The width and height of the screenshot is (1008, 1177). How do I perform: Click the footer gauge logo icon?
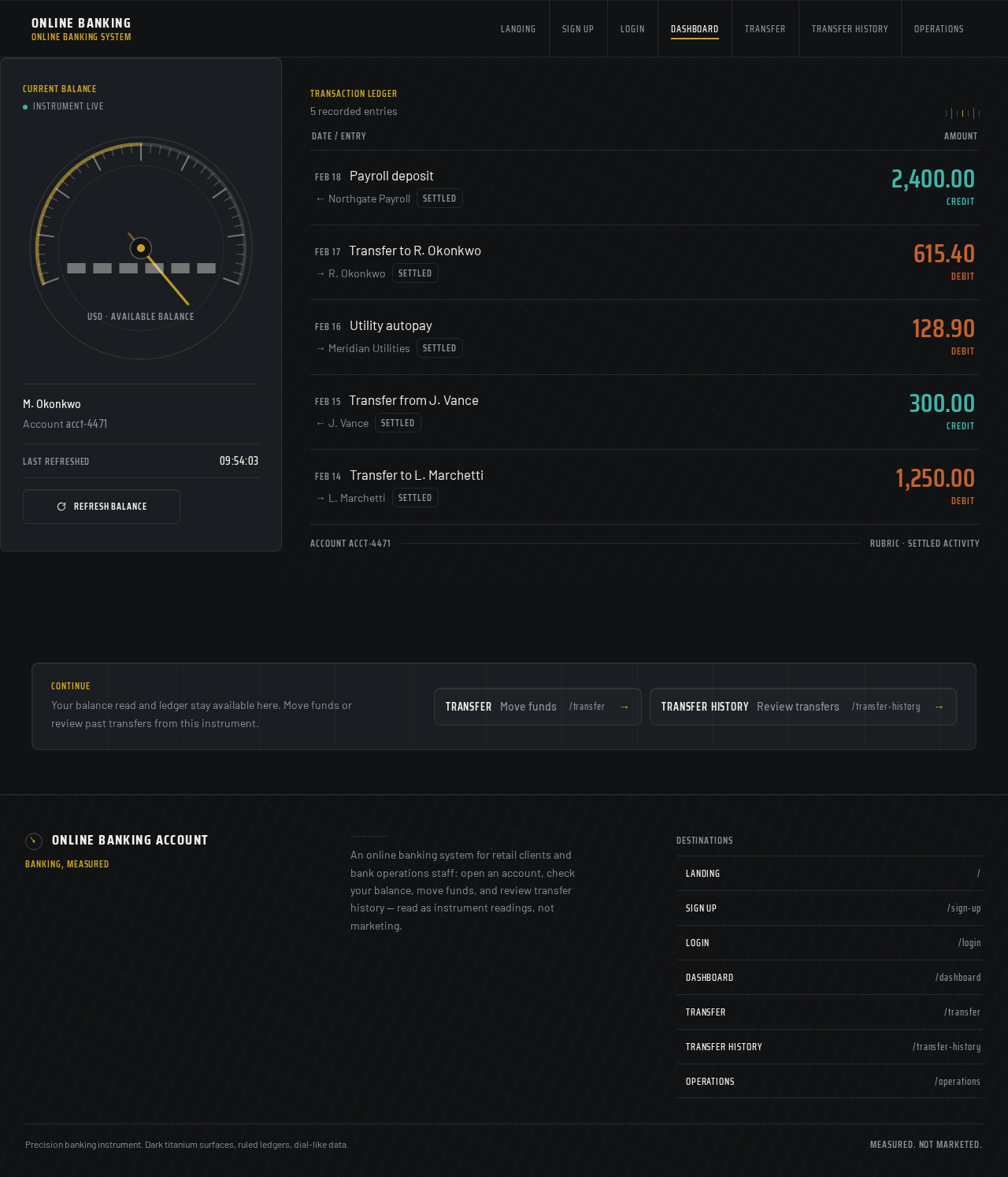coord(34,841)
